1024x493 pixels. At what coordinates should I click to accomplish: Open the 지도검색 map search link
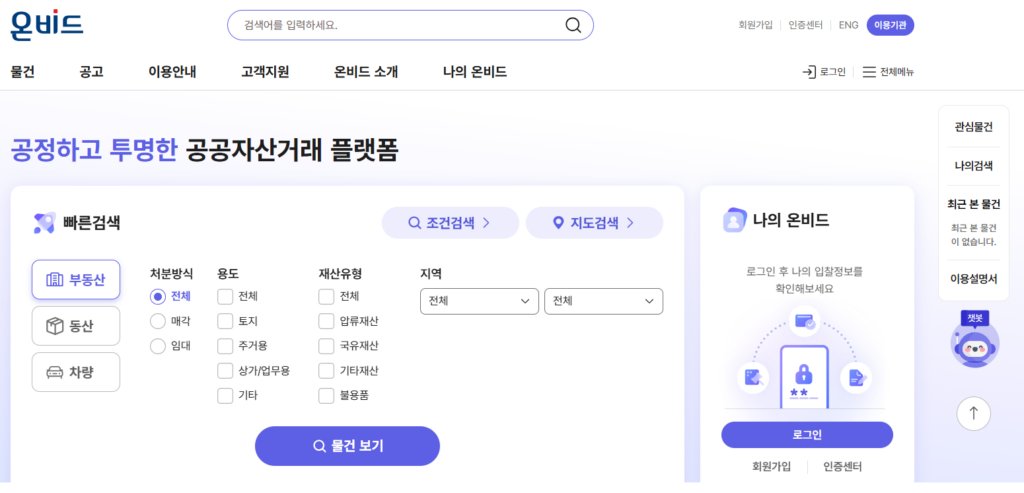594,223
